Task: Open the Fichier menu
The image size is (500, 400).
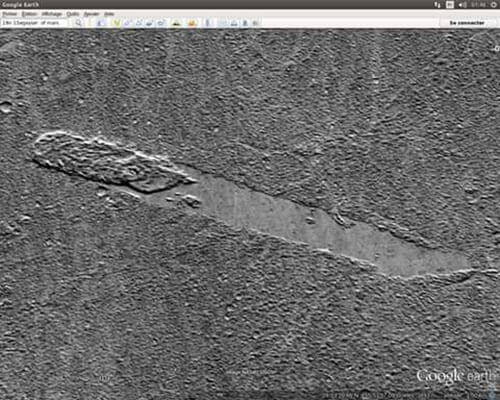Action: point(10,14)
